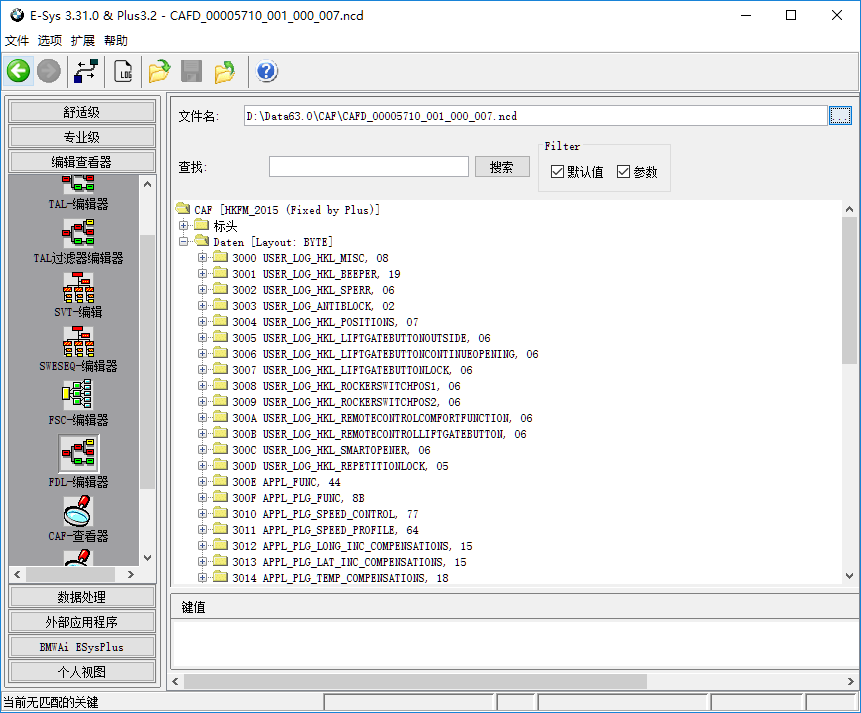
Task: Click the connection arrows toolbar icon
Action: point(86,71)
